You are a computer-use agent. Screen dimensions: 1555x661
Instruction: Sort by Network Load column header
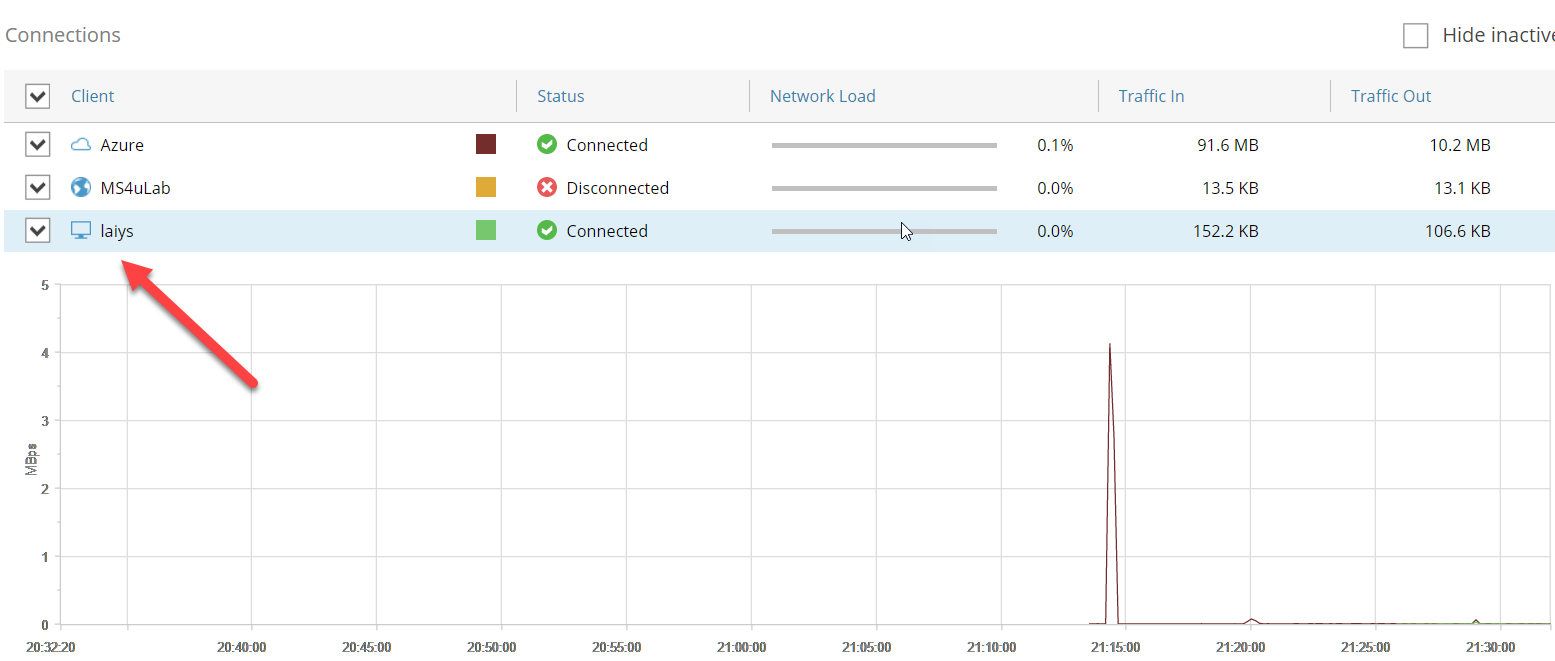coord(822,96)
